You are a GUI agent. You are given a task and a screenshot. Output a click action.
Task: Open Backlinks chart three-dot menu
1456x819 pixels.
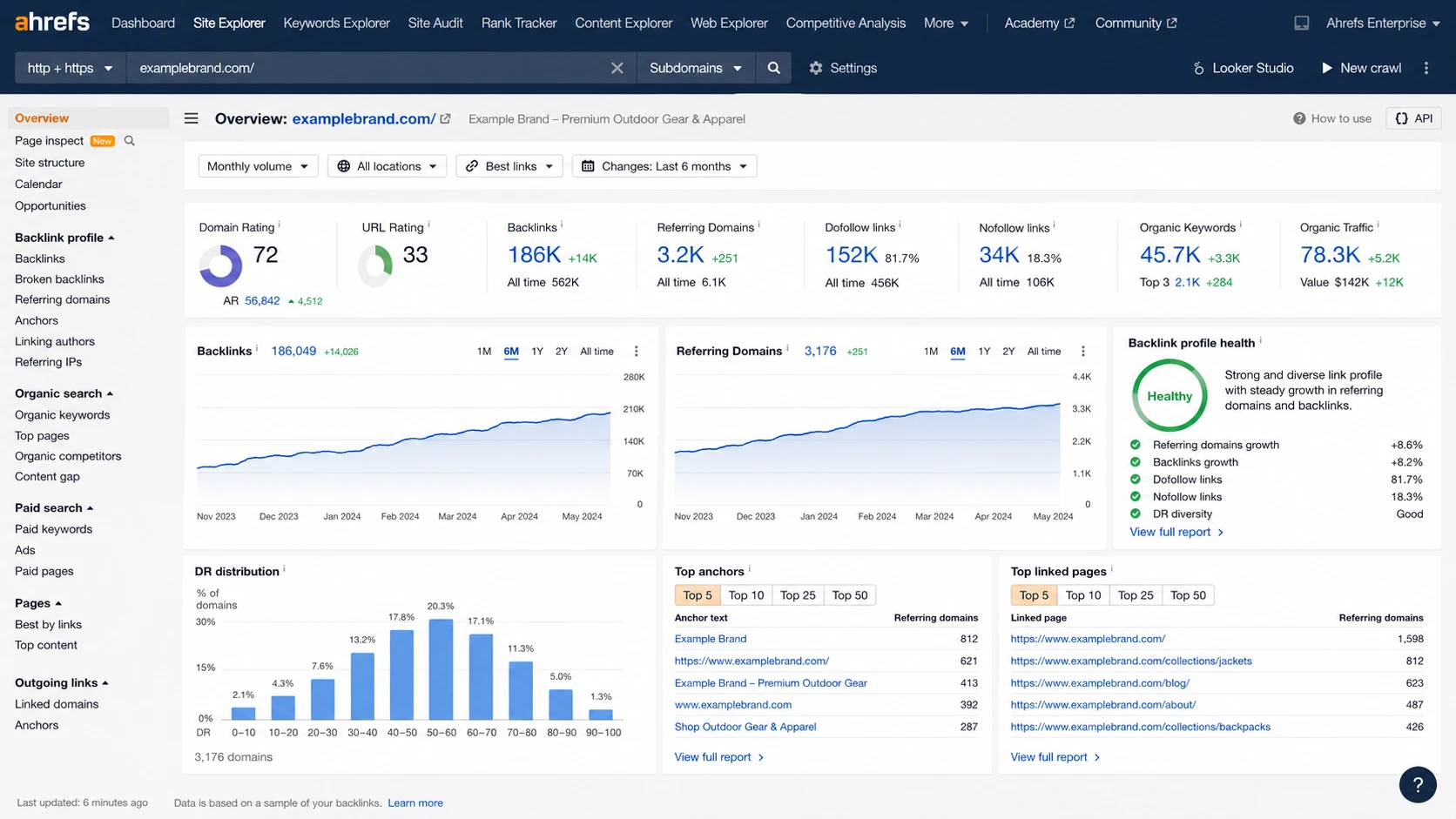(637, 352)
